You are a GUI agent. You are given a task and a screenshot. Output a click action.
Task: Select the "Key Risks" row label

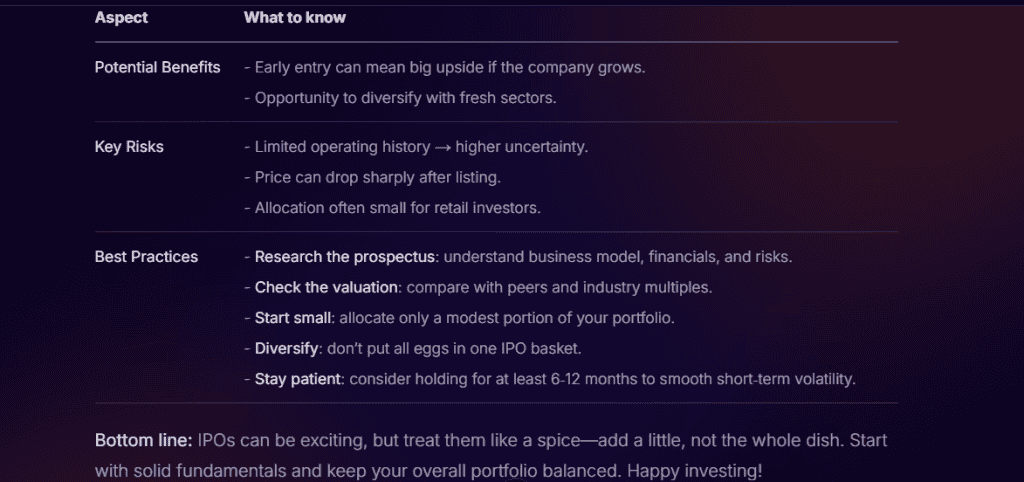pos(129,147)
